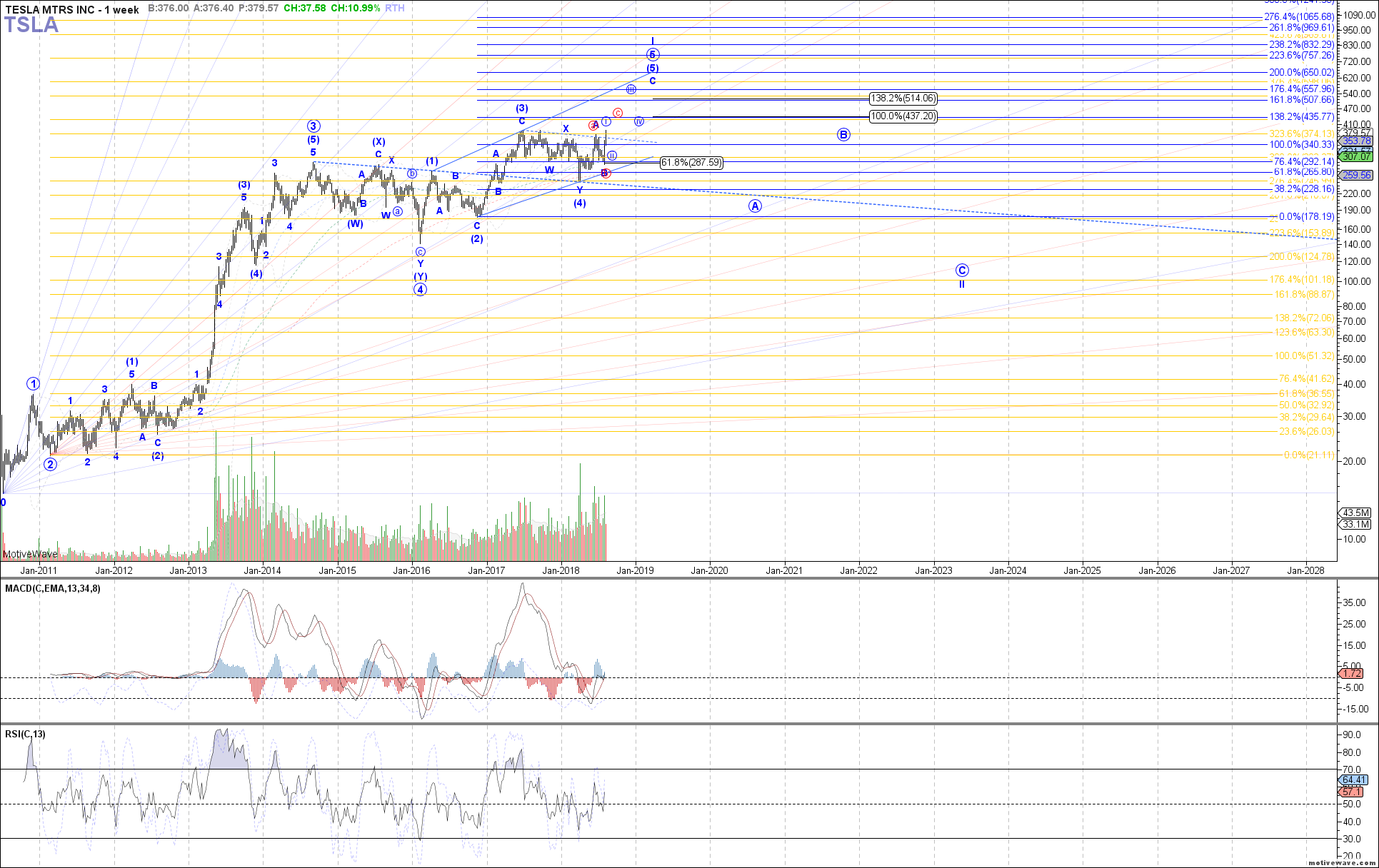
Task: Click the percent change CH:10.99%
Action: pyautogui.click(x=355, y=8)
